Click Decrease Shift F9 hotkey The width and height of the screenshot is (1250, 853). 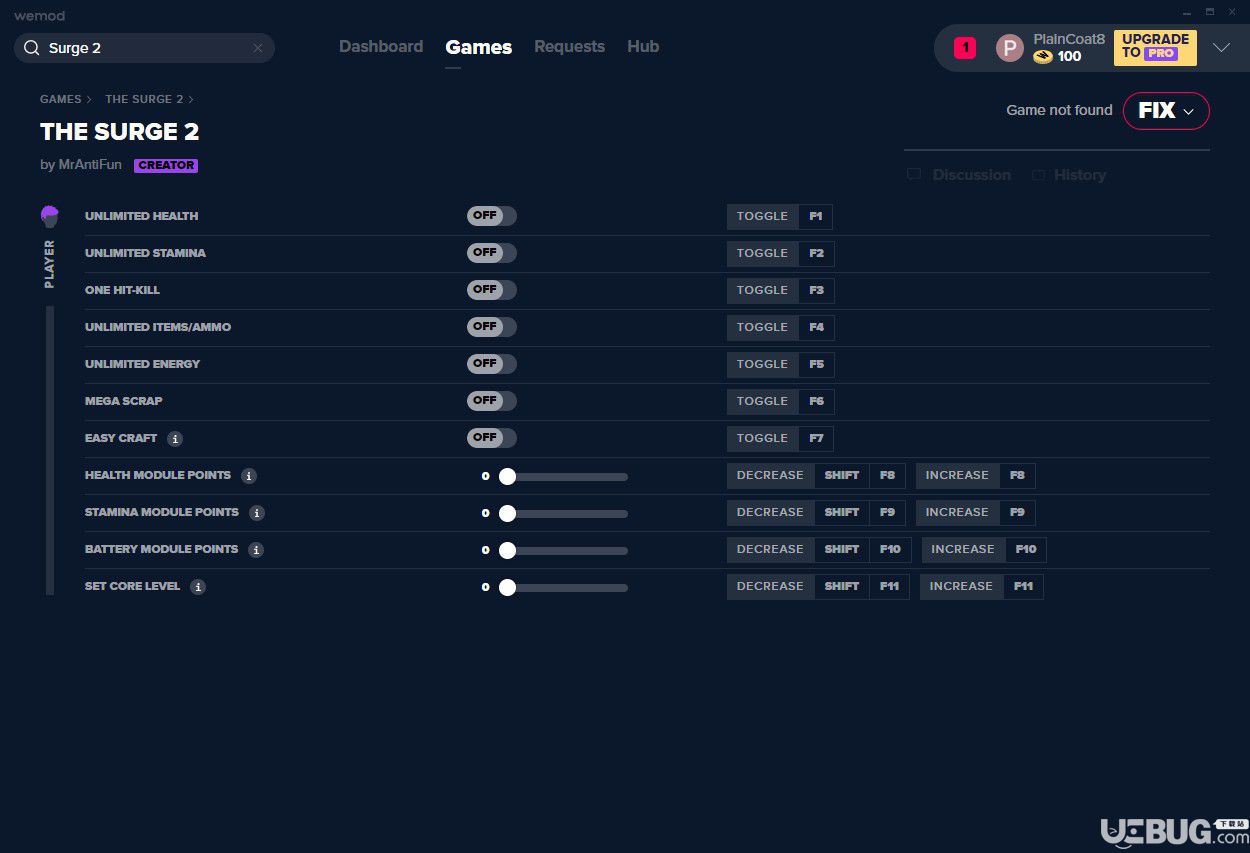coord(816,512)
